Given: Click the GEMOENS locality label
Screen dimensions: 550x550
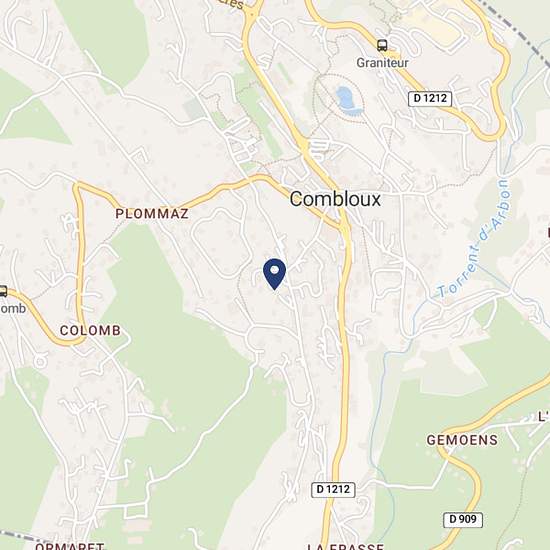Looking at the screenshot, I should (x=462, y=440).
